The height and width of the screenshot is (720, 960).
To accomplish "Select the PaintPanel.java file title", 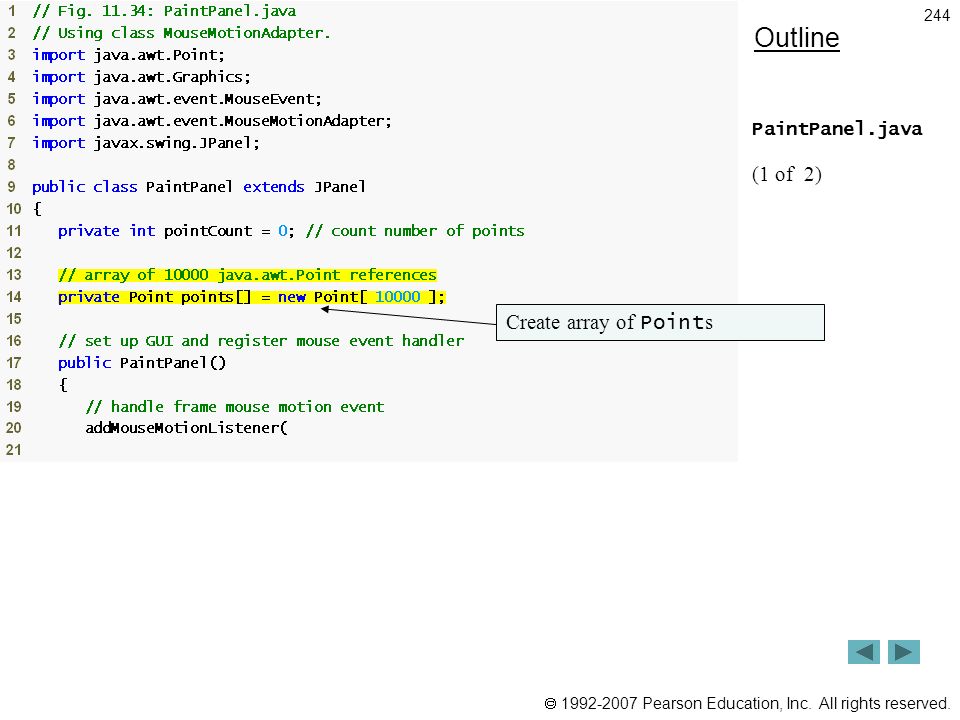I will [837, 129].
